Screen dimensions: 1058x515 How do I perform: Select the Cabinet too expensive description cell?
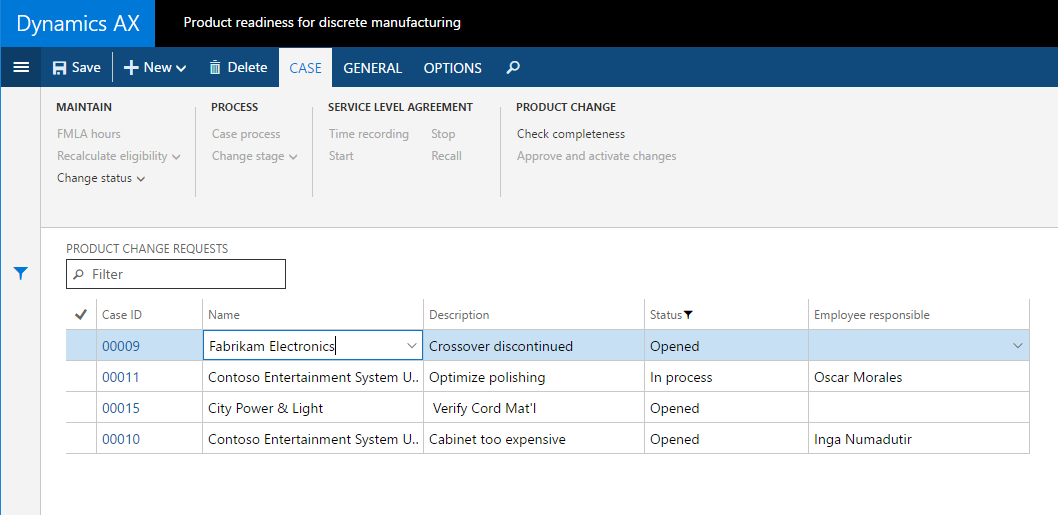(x=534, y=439)
